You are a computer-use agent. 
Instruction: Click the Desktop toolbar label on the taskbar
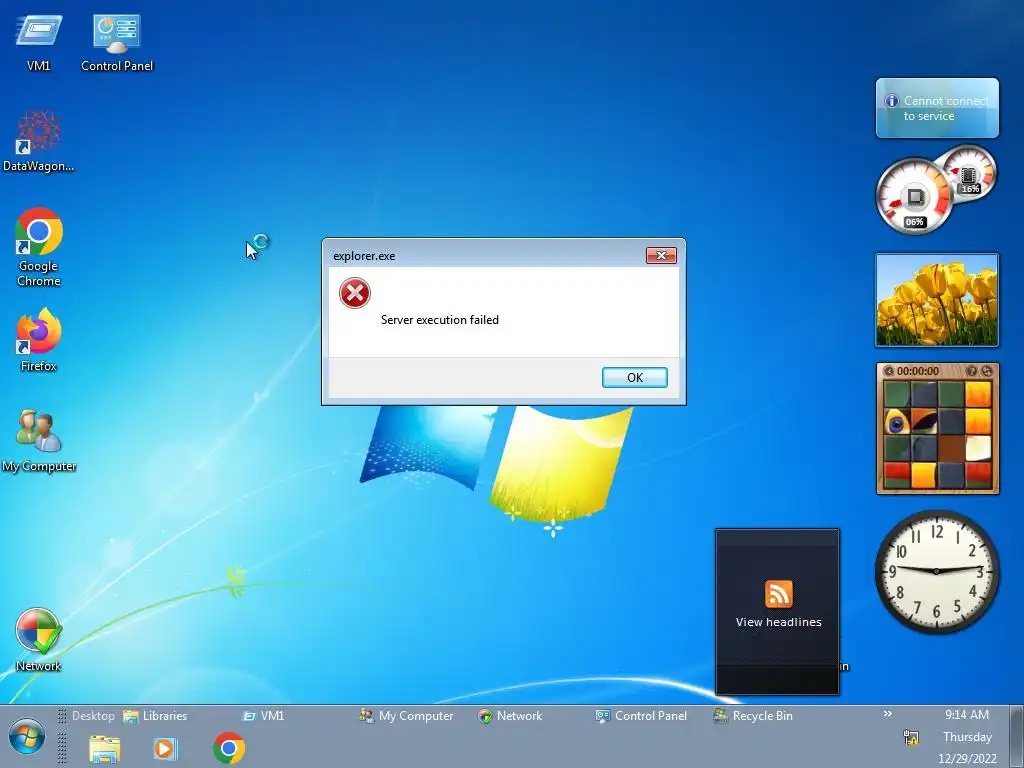(x=93, y=716)
